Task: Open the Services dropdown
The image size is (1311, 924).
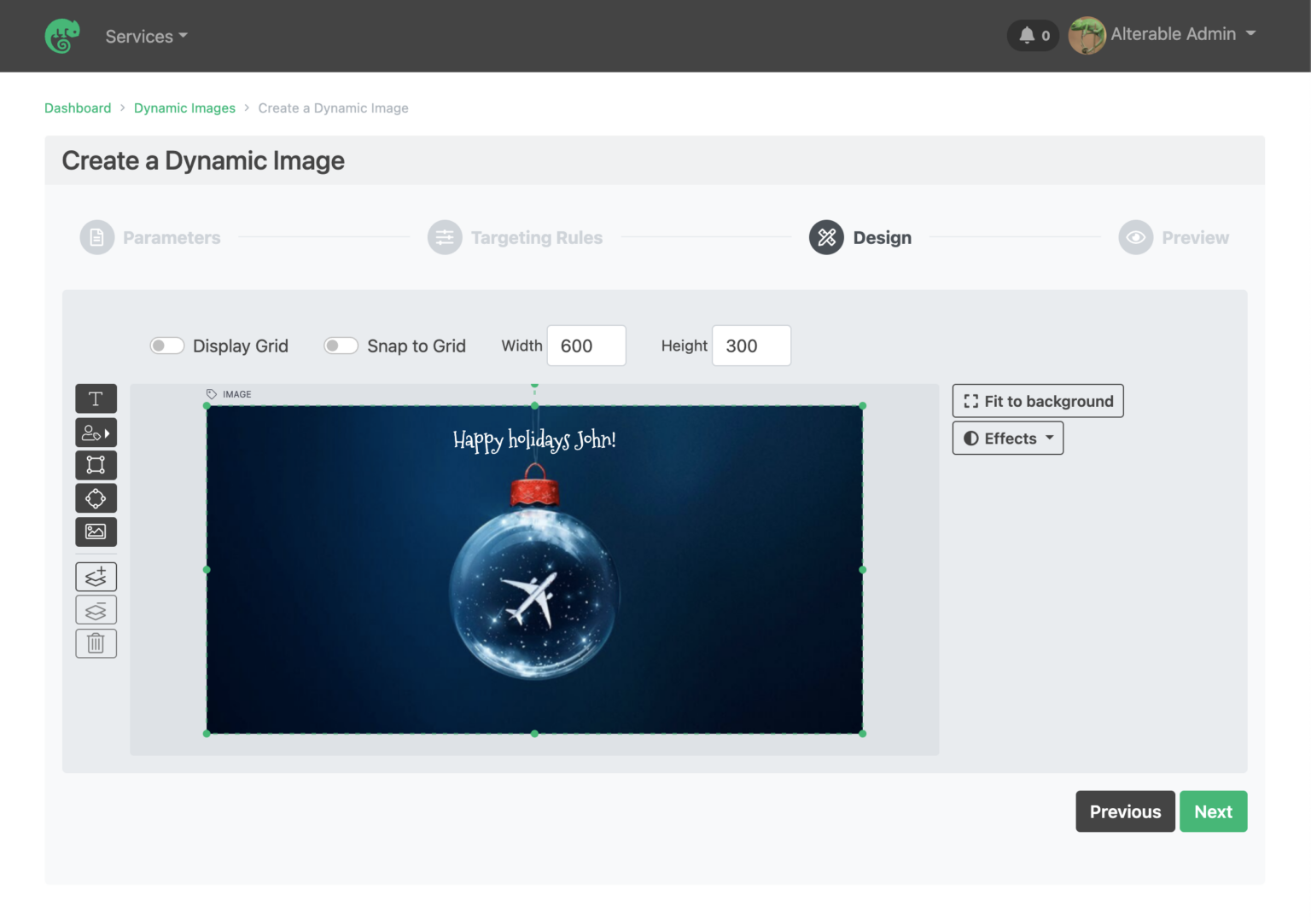Action: tap(145, 36)
